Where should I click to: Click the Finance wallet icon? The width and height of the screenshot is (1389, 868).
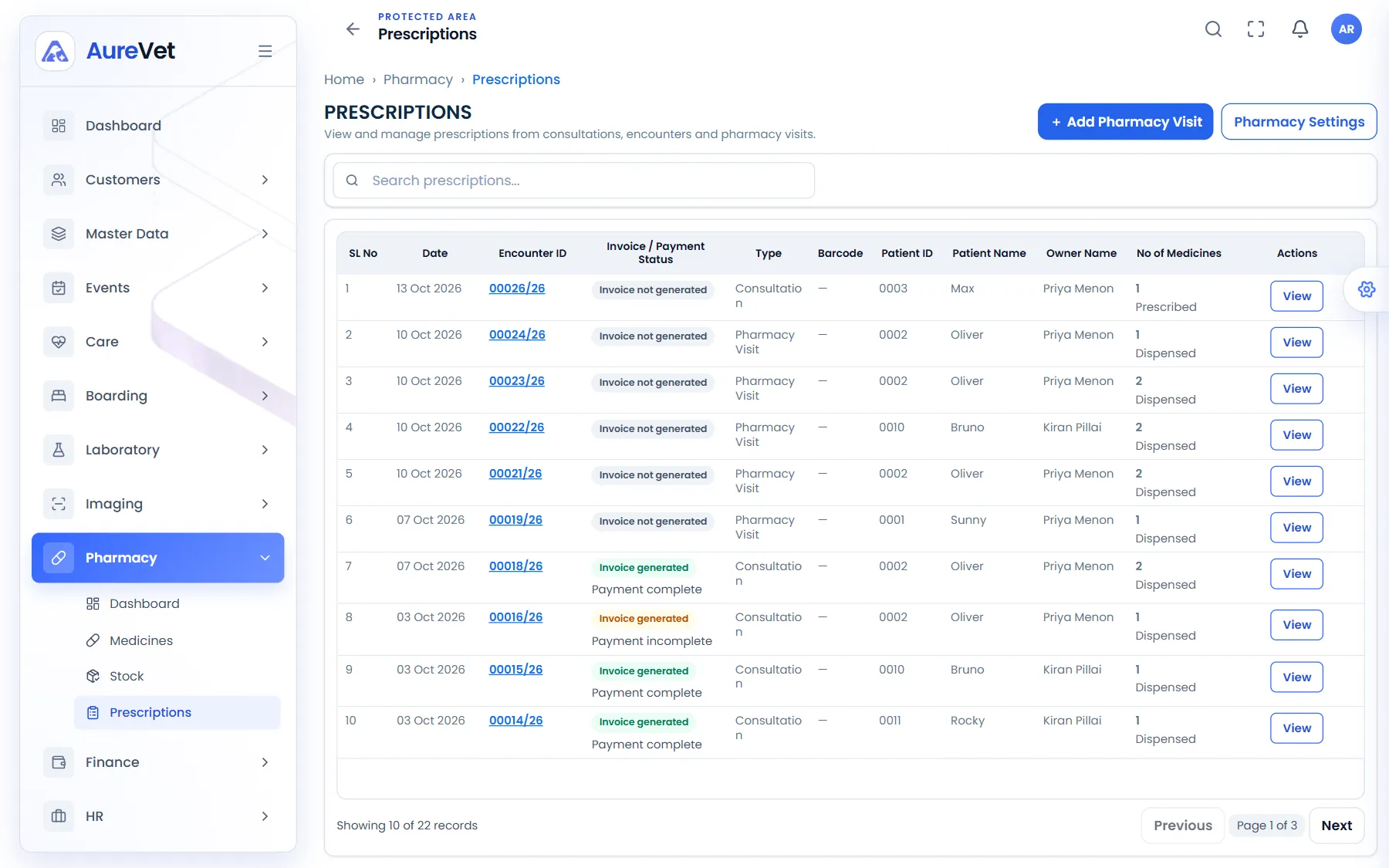59,762
